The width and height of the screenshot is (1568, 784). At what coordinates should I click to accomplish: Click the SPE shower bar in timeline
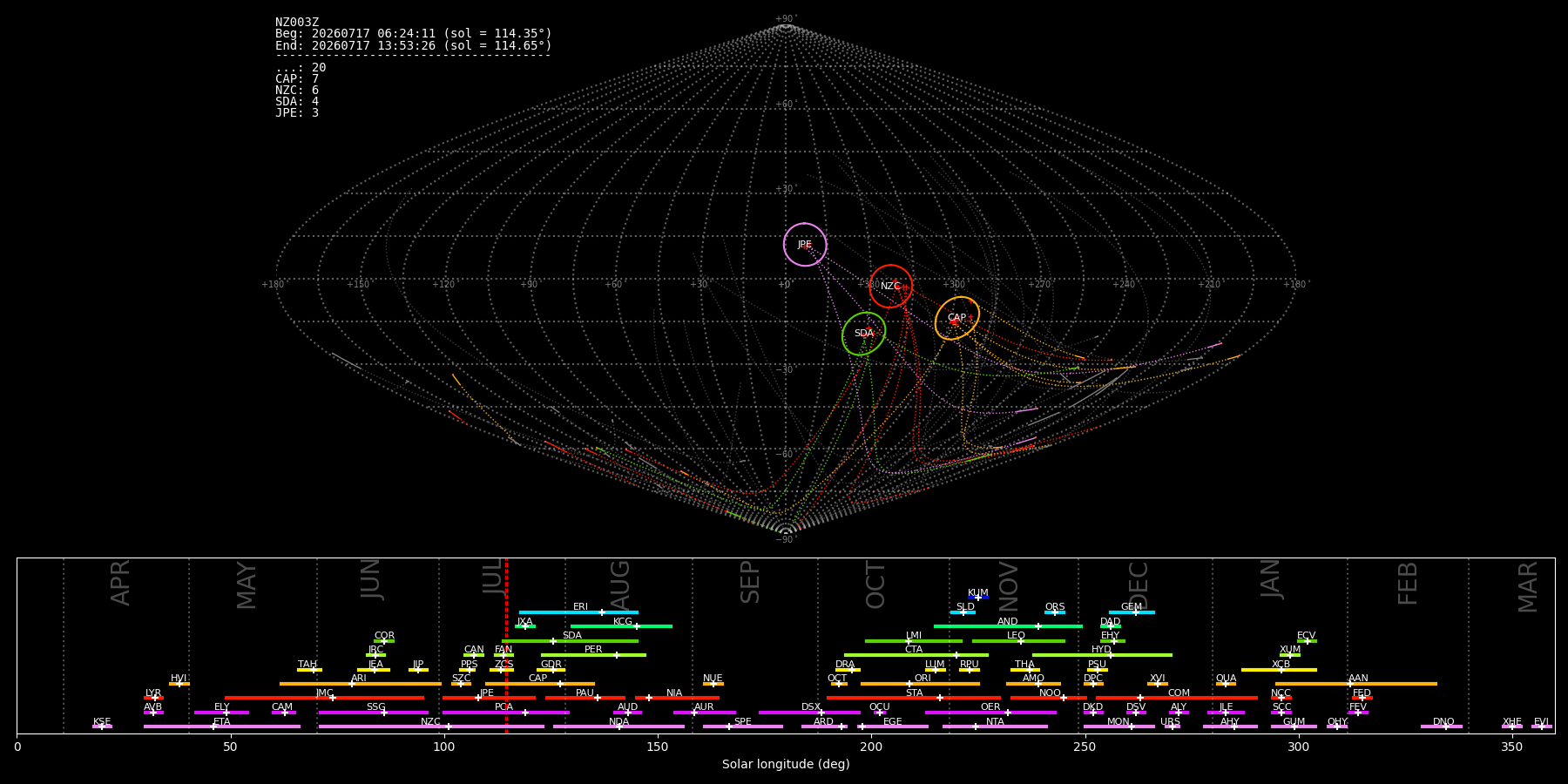pos(743,727)
